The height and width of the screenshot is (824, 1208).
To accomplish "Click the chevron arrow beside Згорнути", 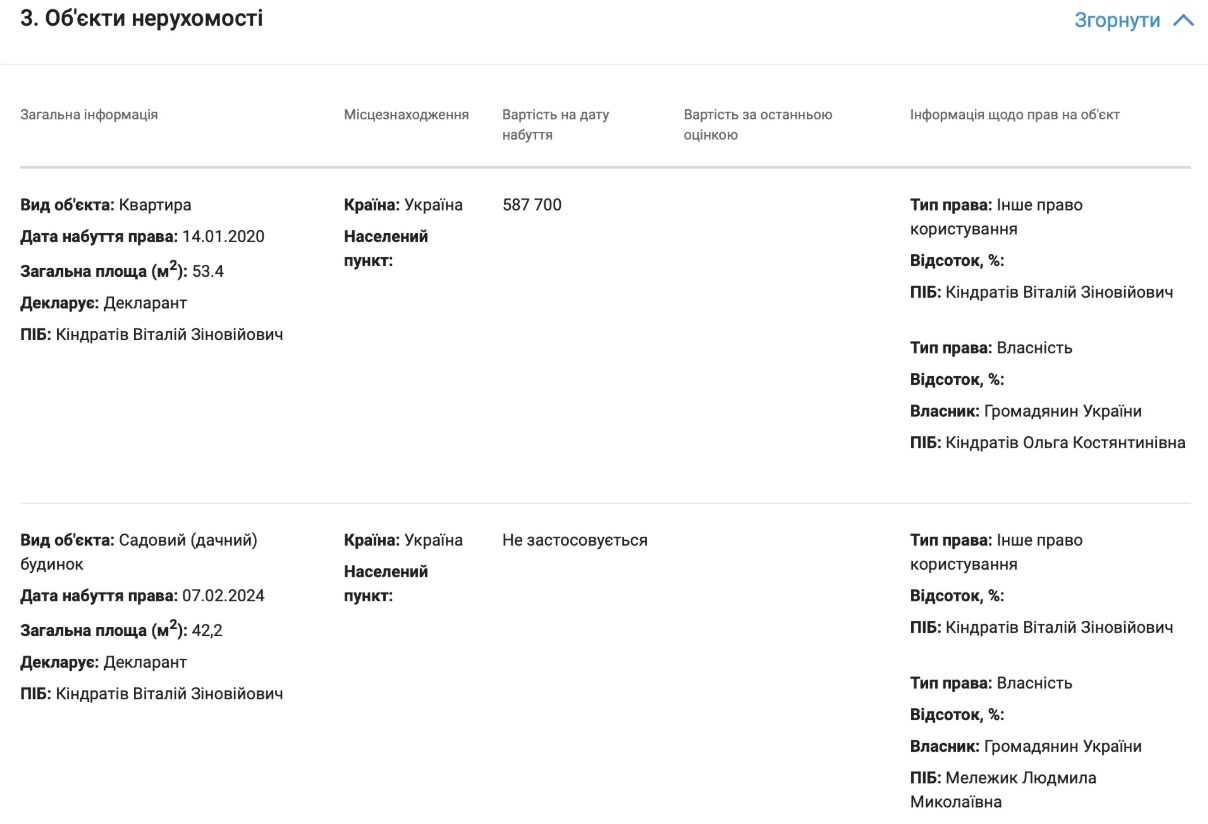I will [x=1183, y=20].
